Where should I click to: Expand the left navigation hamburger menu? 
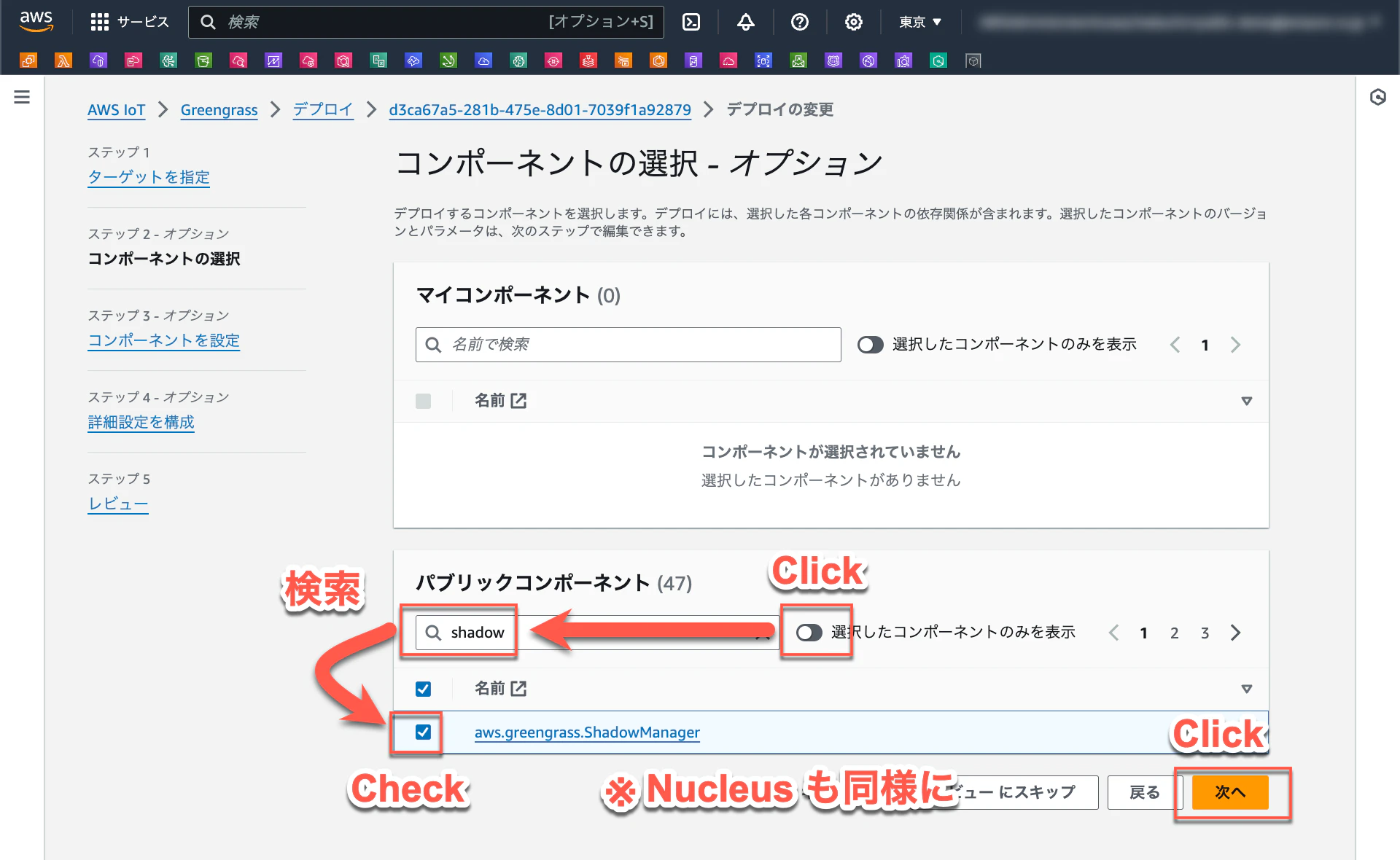pyautogui.click(x=22, y=97)
